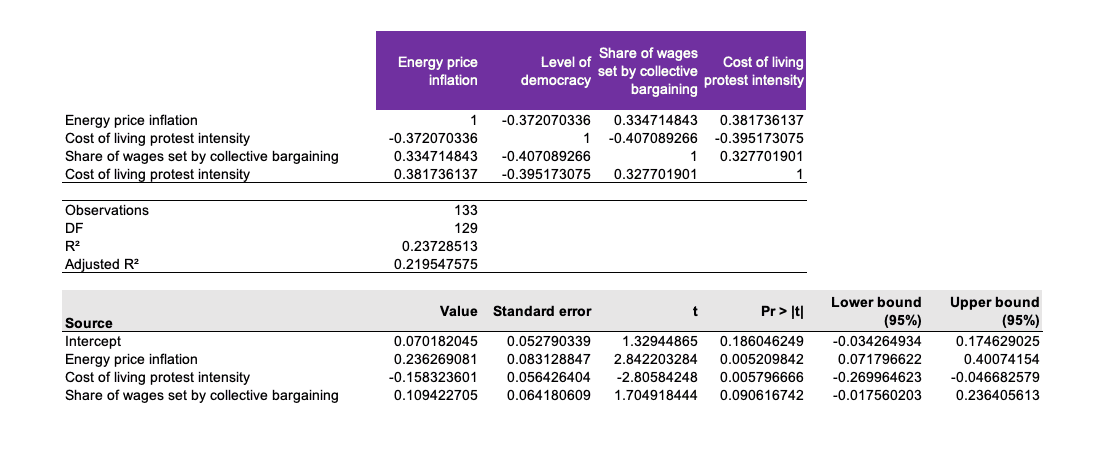Screen dimensions: 1108x452
Task: Select standard error 0.056426404
Action: (x=548, y=378)
